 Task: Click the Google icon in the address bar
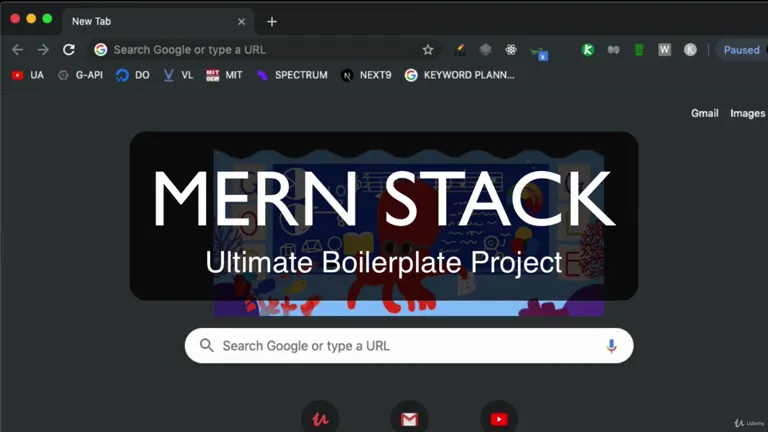click(100, 49)
